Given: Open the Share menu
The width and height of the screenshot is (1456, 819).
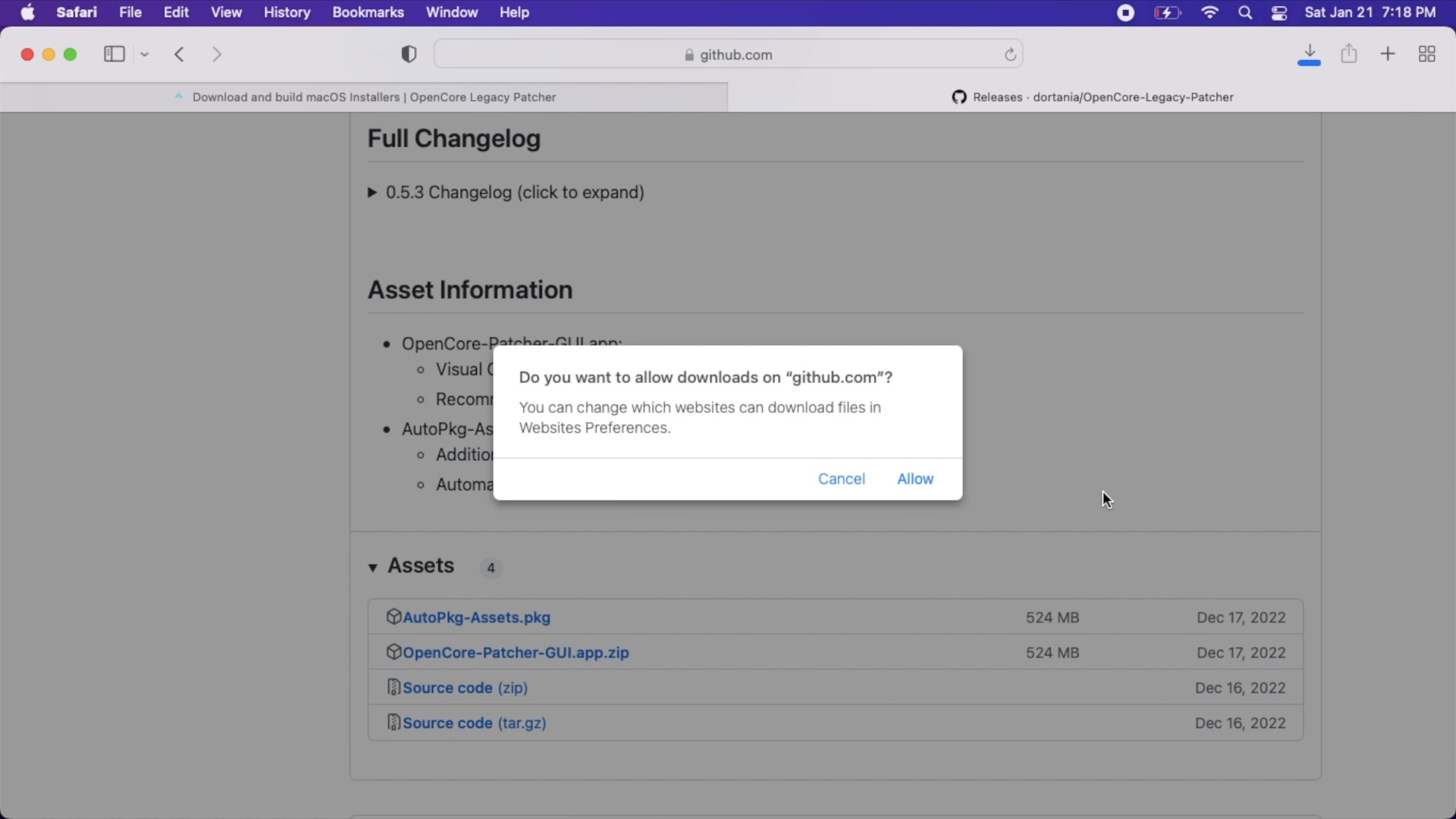Looking at the screenshot, I should click(x=1348, y=53).
